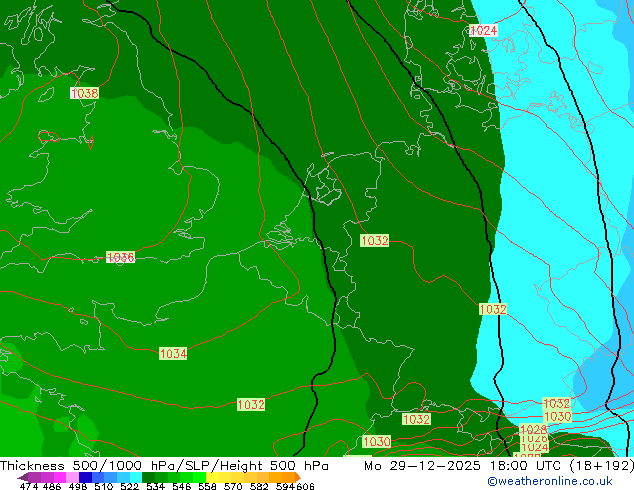
Task: Click the 1038 pressure label over Scotland
Action: coord(85,93)
